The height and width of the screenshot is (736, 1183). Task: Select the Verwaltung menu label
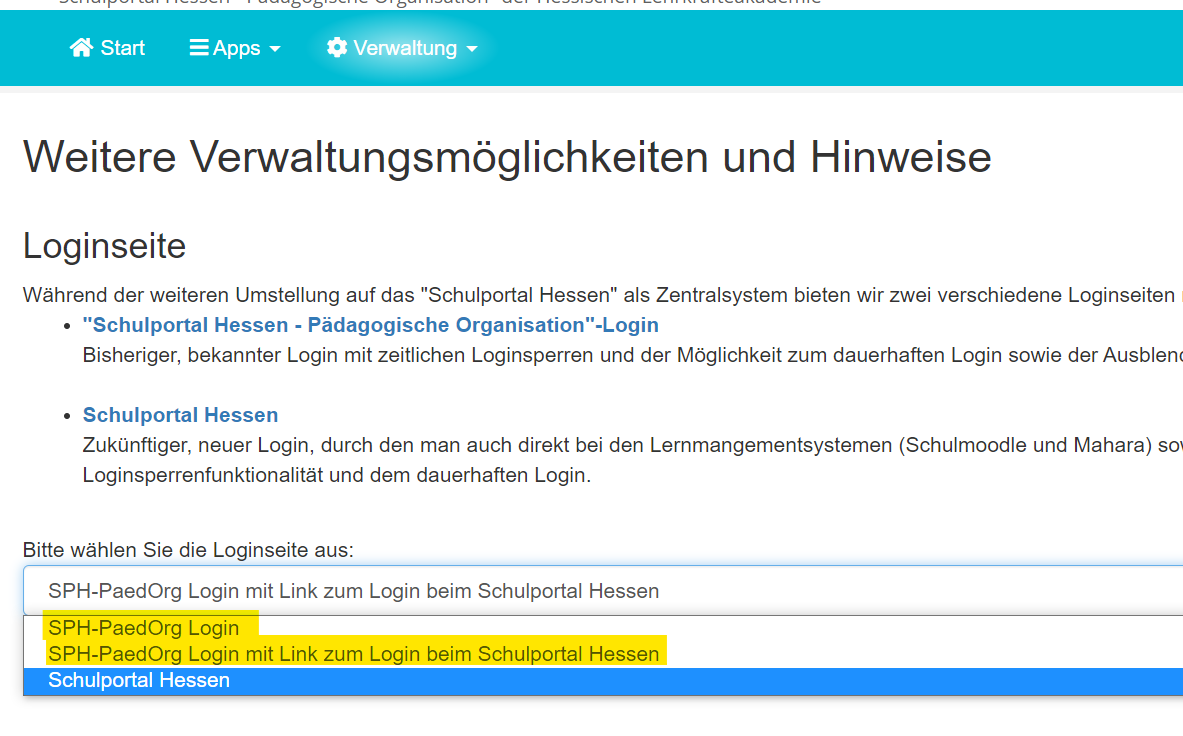click(405, 48)
